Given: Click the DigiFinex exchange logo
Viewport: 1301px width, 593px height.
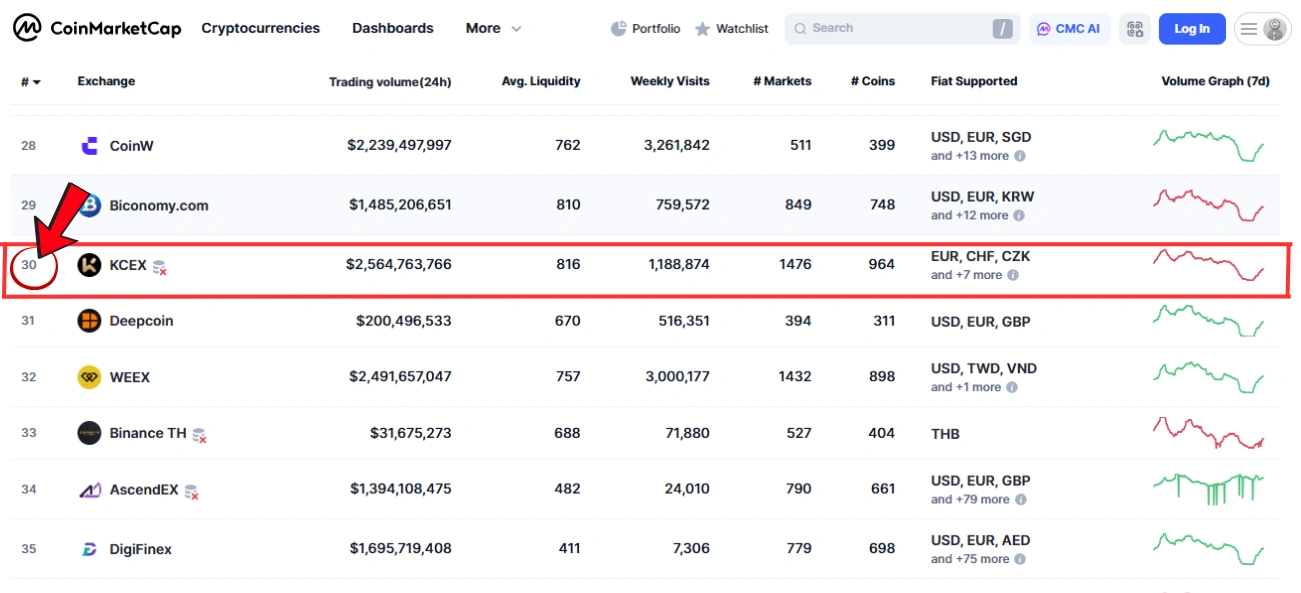Looking at the screenshot, I should click(90, 549).
